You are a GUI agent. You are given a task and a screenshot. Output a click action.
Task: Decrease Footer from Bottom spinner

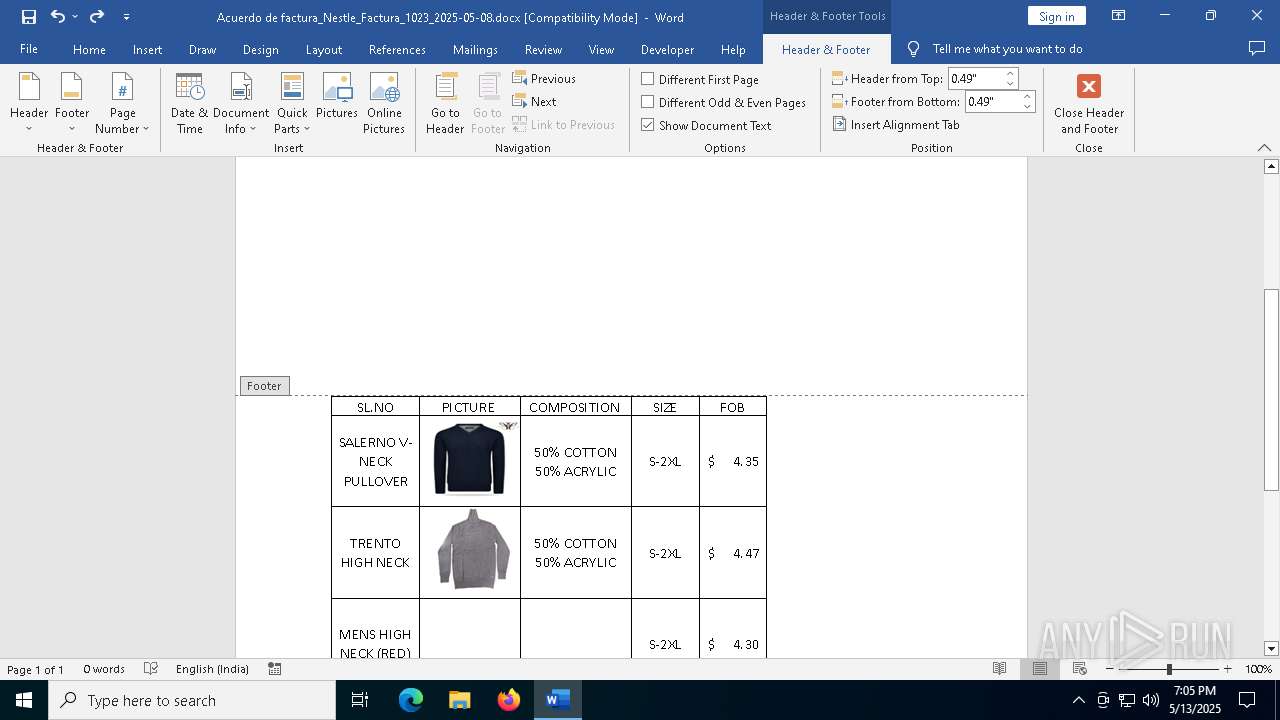(1027, 106)
